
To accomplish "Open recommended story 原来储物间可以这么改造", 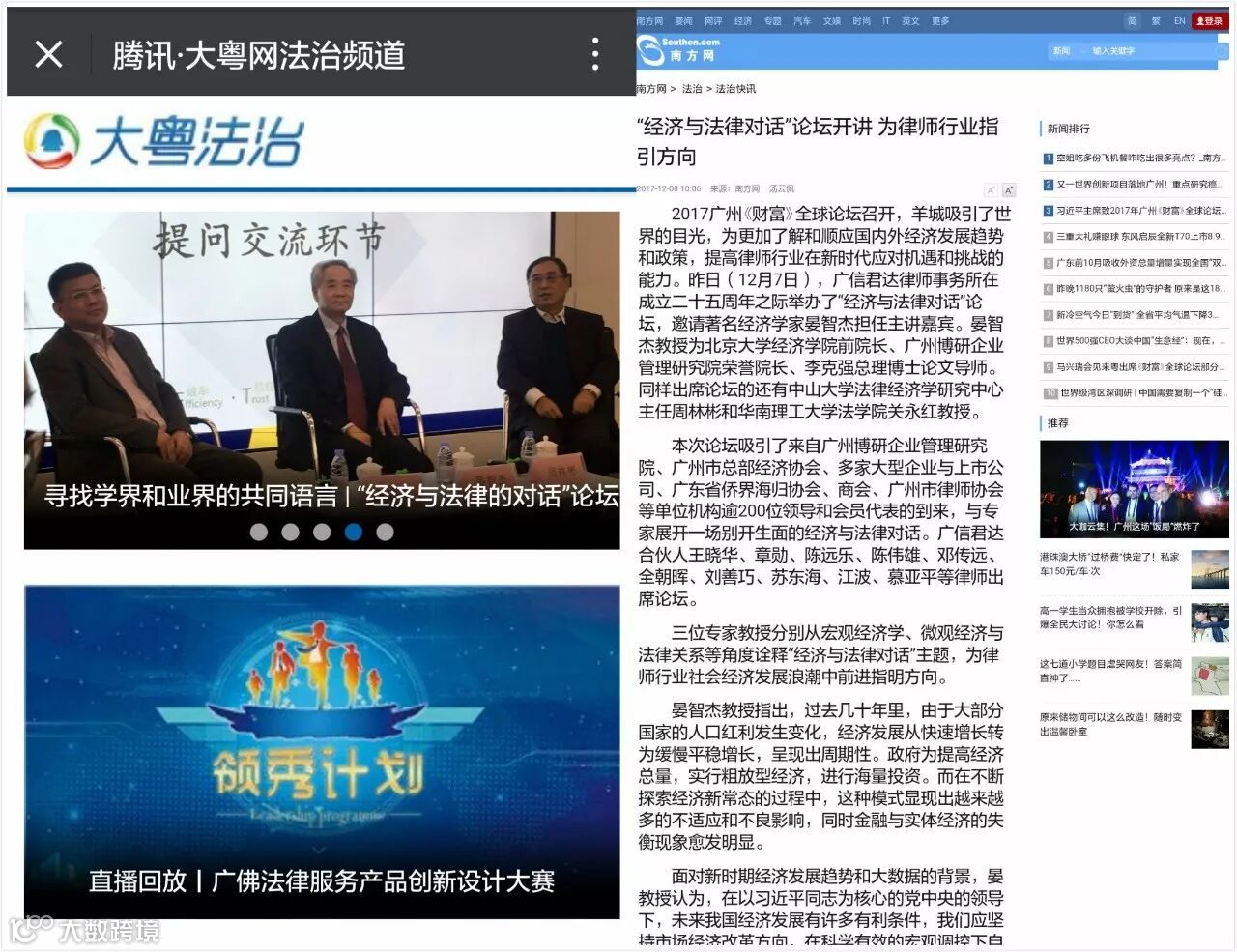I will point(1110,724).
